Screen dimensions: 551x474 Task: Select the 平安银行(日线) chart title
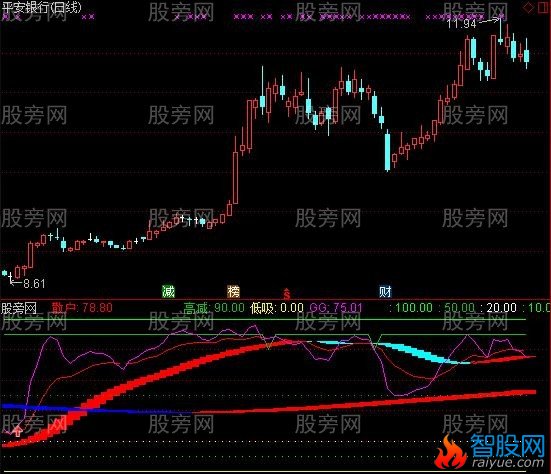[x=41, y=7]
